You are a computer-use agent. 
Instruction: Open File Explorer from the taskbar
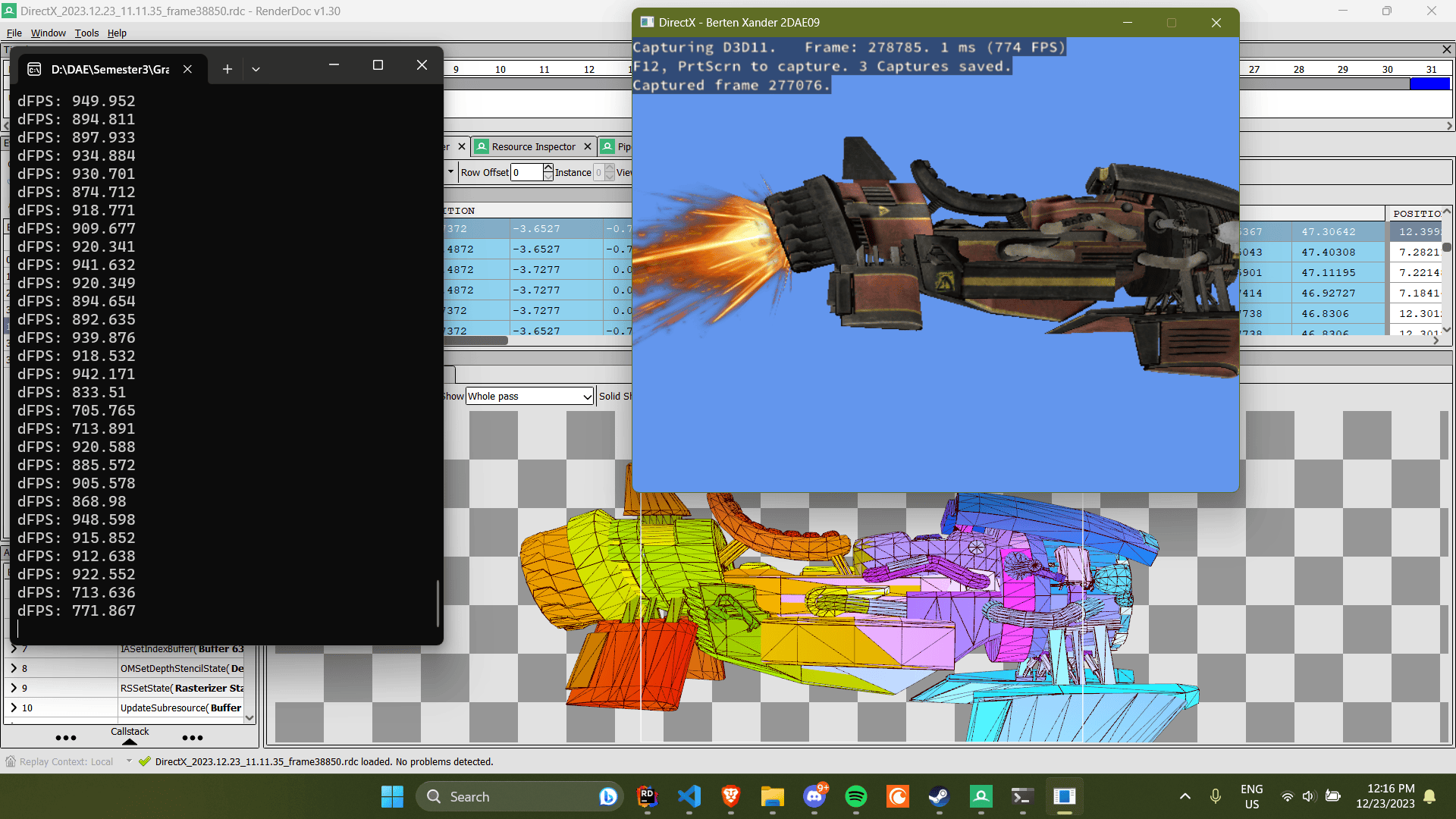click(772, 796)
